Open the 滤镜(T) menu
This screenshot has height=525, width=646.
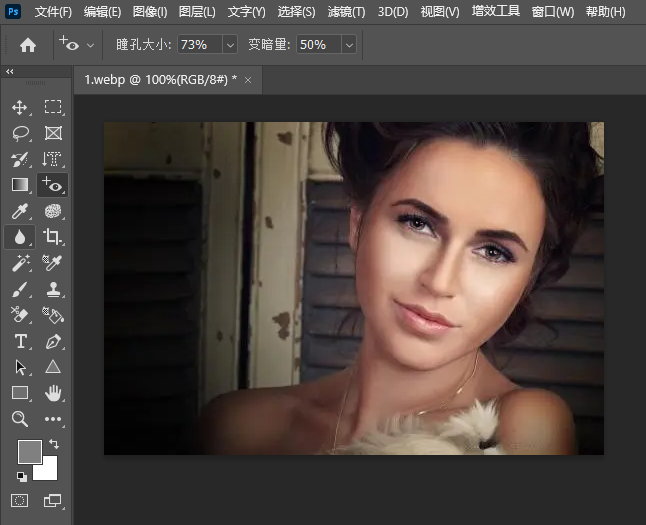pyautogui.click(x=346, y=12)
